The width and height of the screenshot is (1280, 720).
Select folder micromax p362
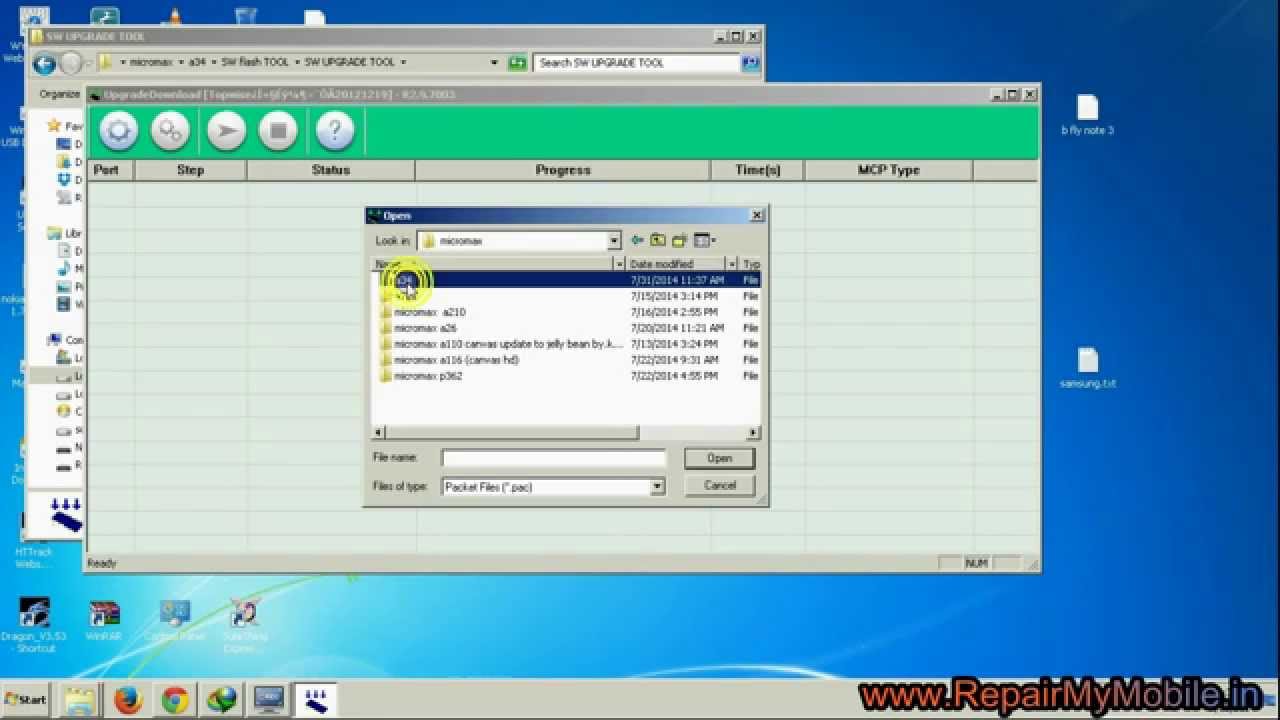pyautogui.click(x=428, y=376)
